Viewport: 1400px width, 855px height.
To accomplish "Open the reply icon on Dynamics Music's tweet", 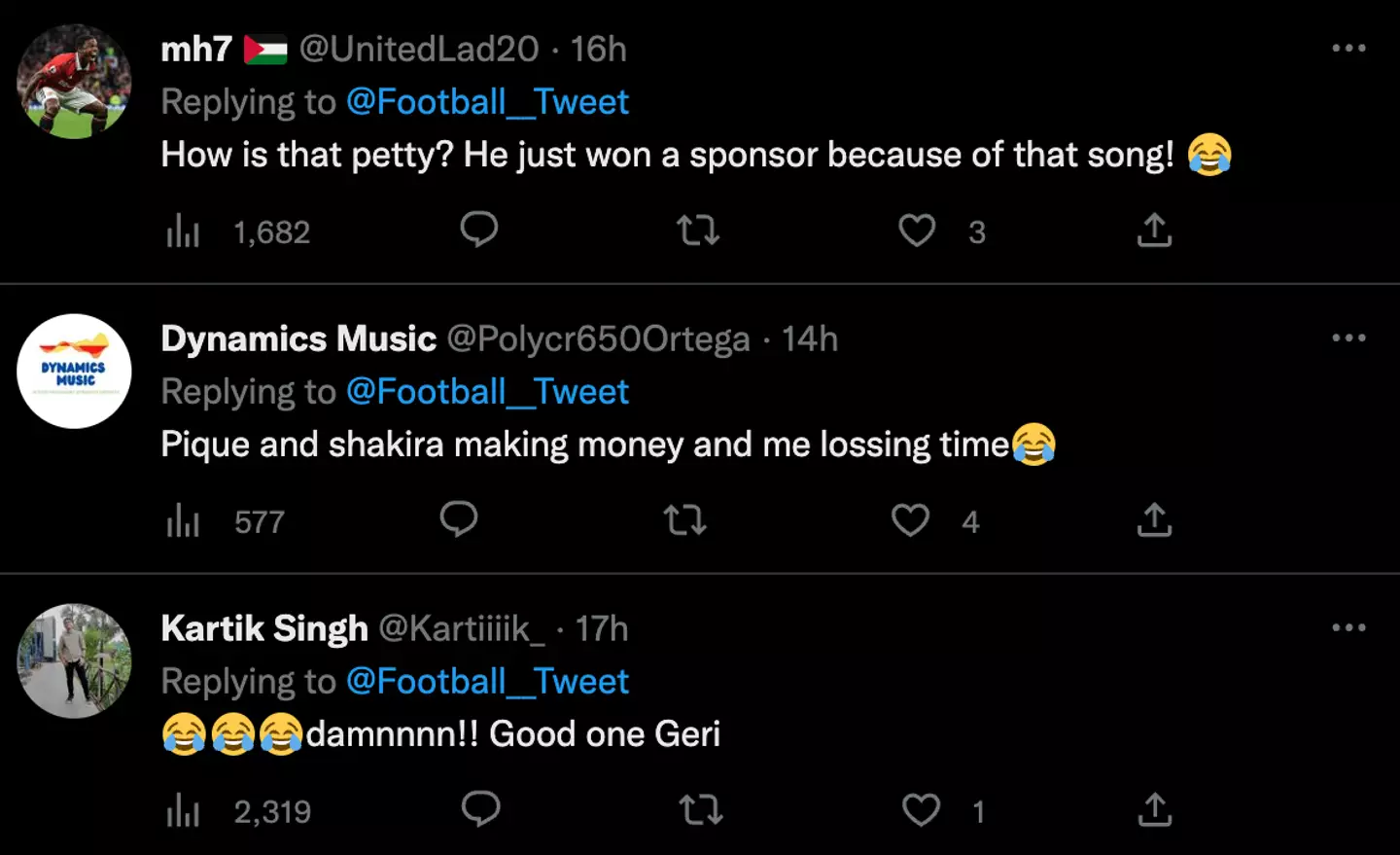I will [x=459, y=520].
